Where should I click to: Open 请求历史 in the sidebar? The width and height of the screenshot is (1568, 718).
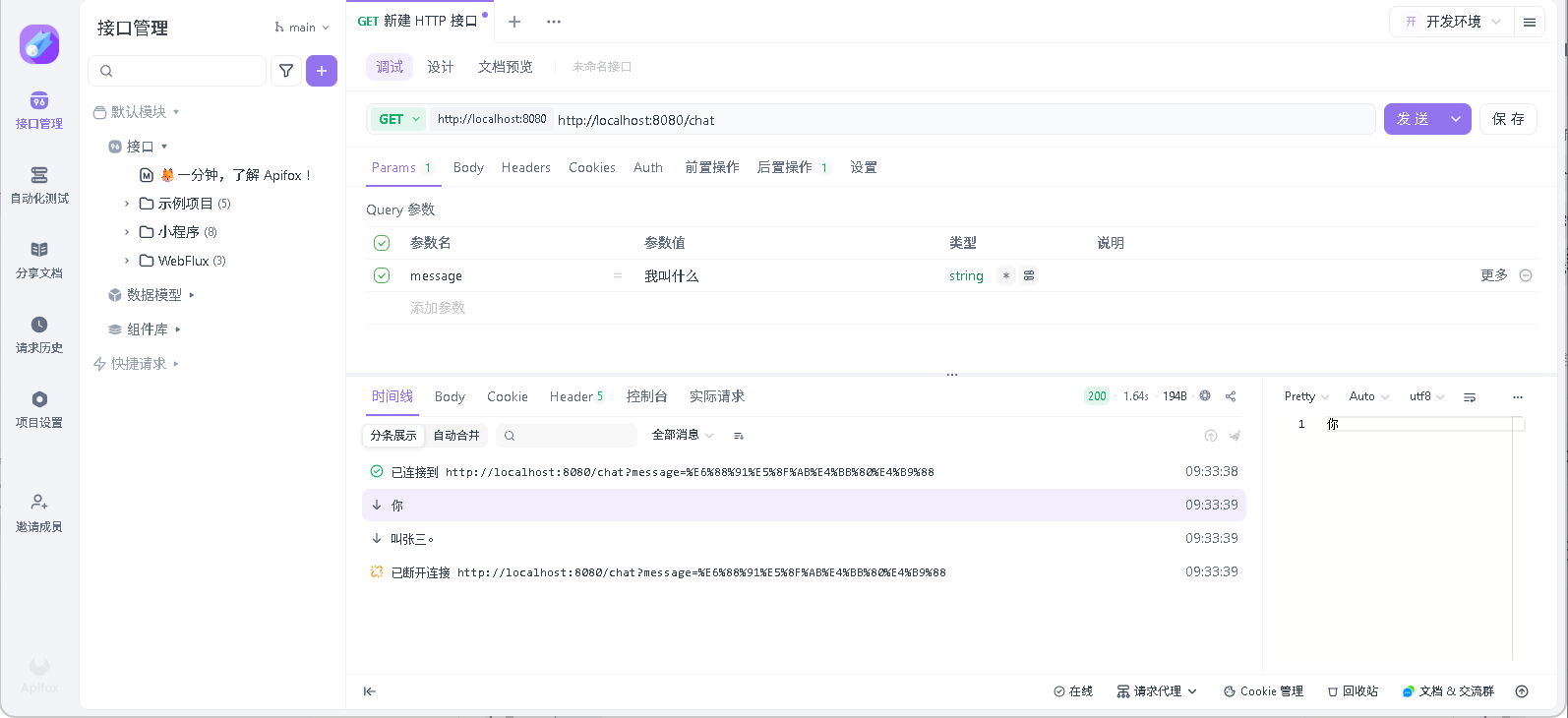click(39, 335)
